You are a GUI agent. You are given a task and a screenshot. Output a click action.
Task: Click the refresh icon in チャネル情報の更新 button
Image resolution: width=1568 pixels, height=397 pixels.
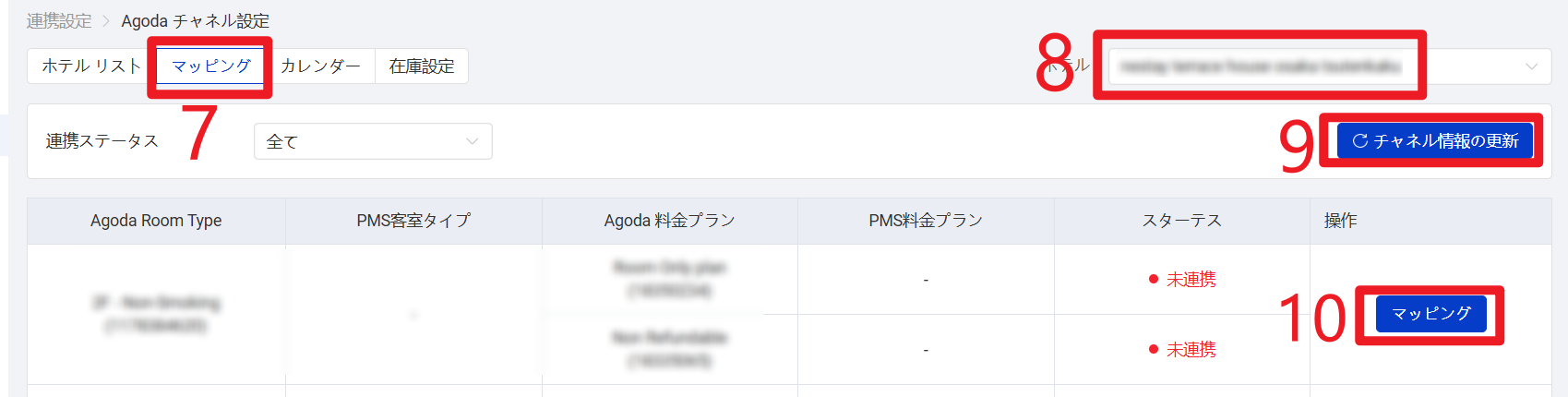point(1359,141)
